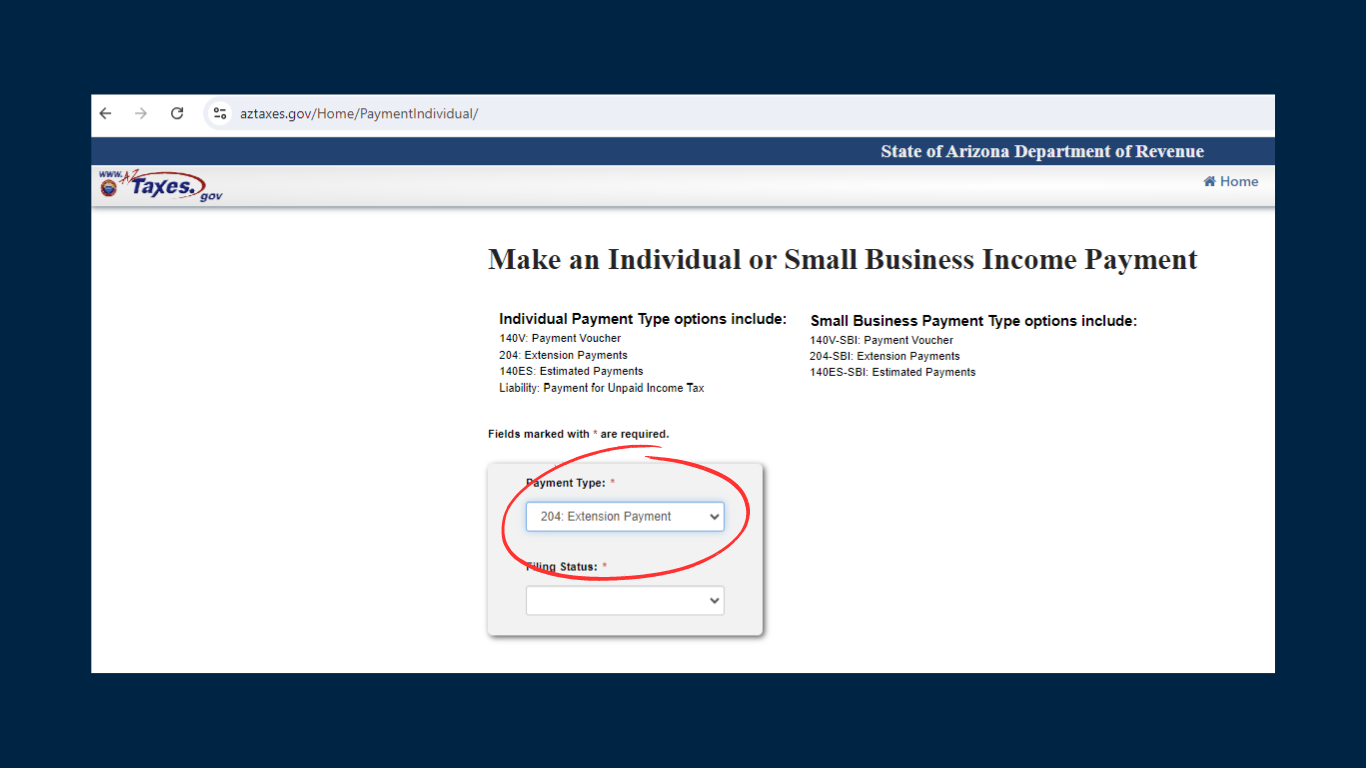Open the site information icon beside the URL
The height and width of the screenshot is (768, 1366).
click(x=220, y=114)
